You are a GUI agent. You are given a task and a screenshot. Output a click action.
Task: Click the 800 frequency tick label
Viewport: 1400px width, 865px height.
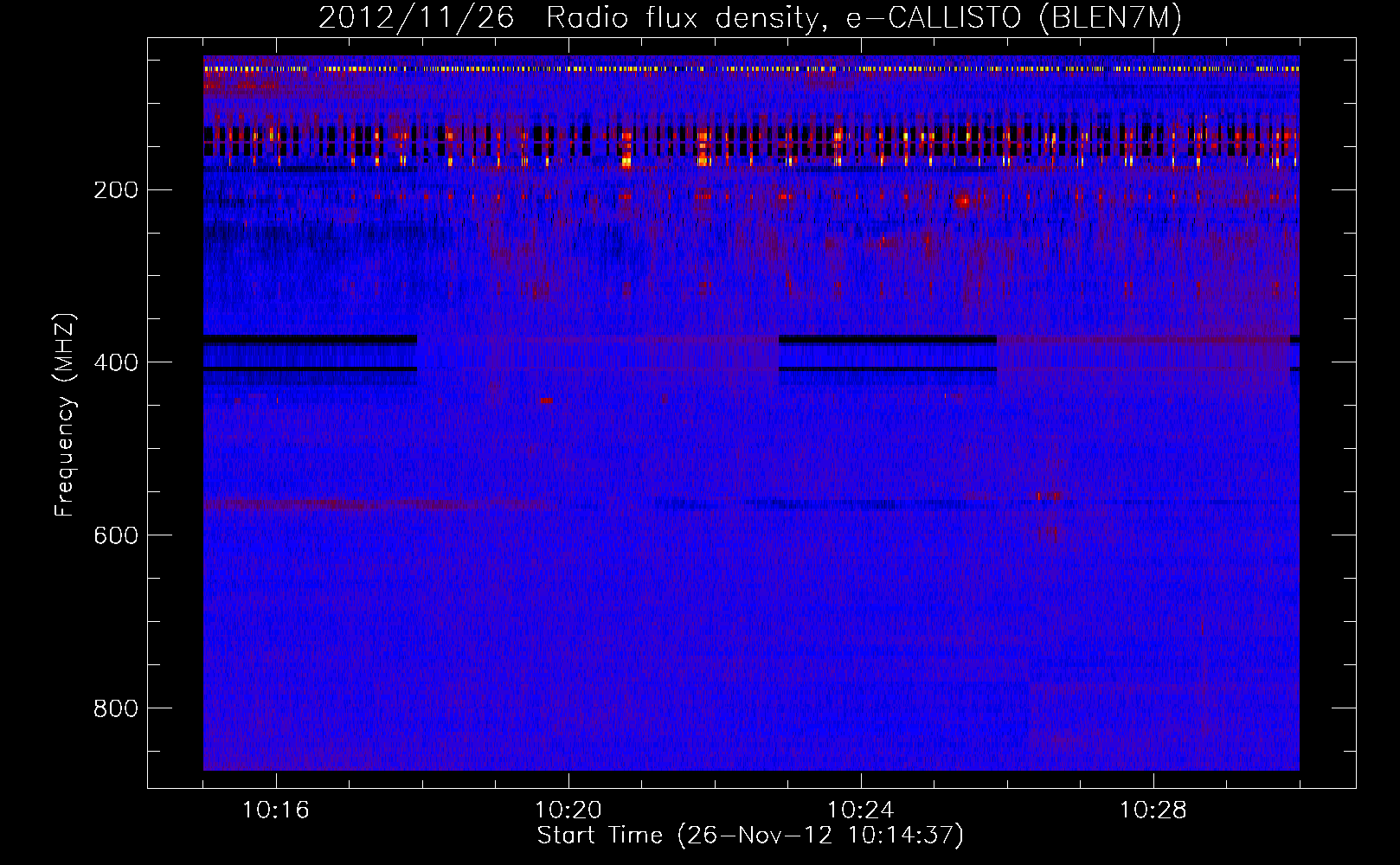(116, 709)
